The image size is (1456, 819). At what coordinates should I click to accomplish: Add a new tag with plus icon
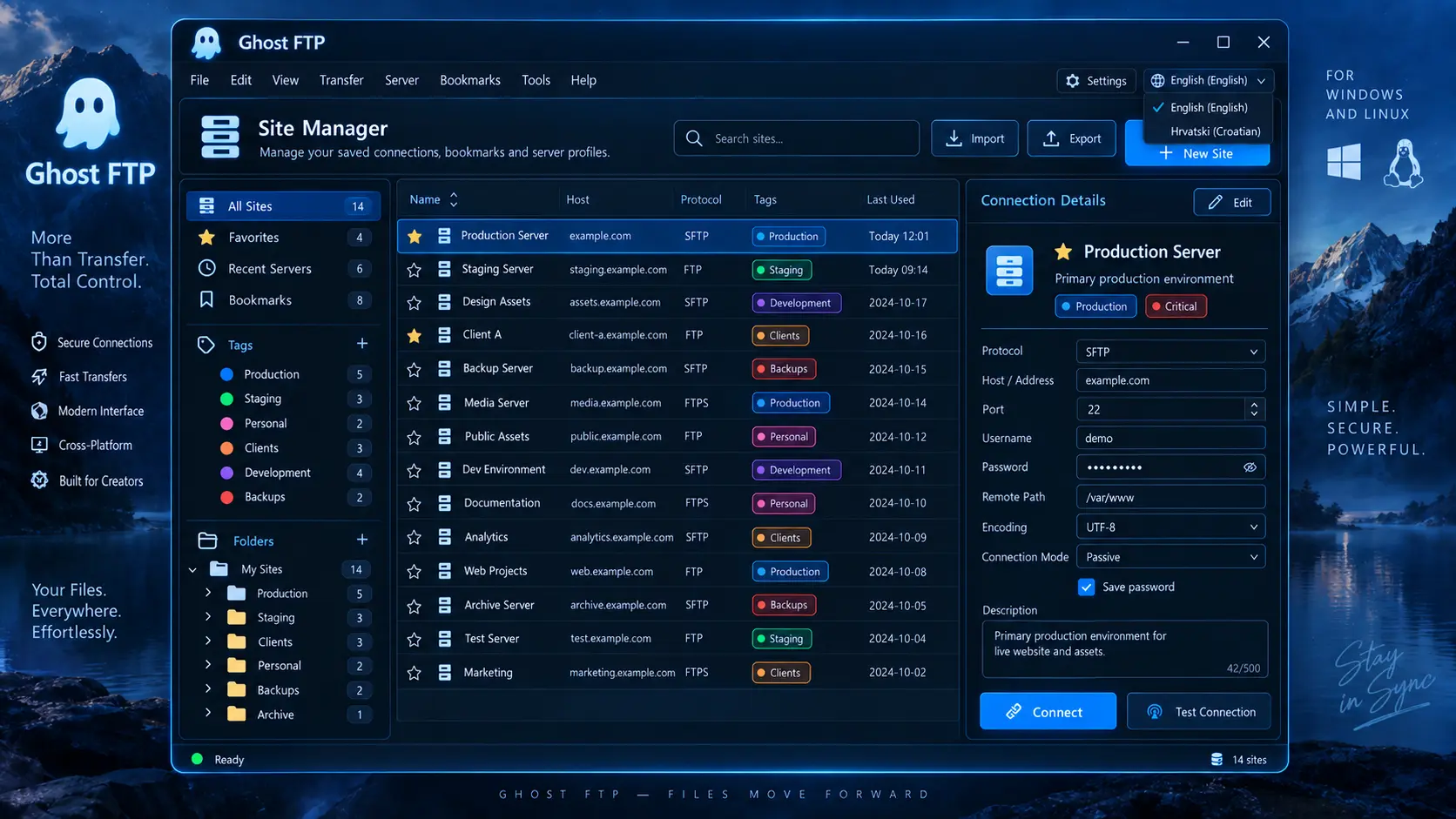point(362,344)
